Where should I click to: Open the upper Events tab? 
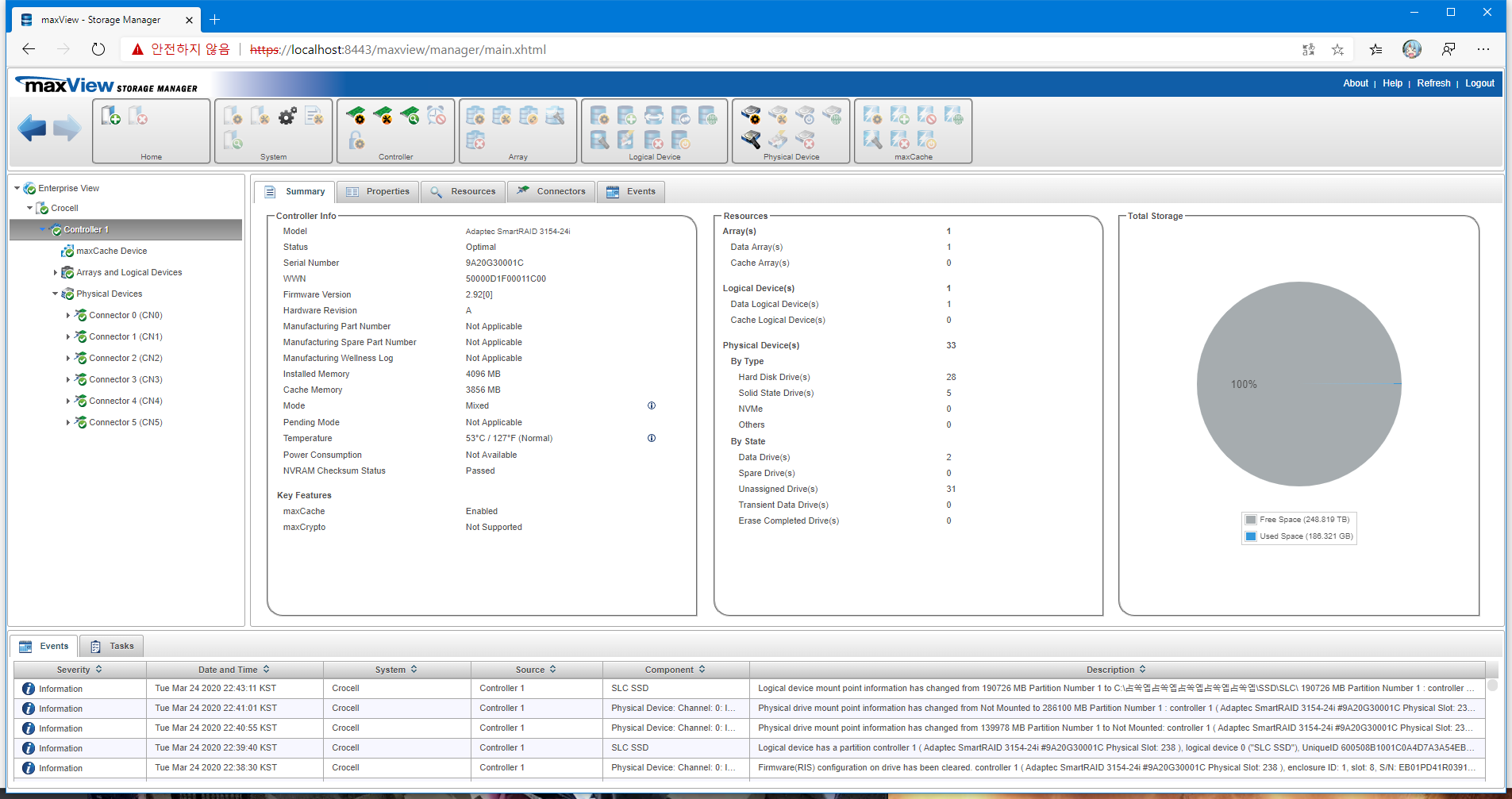tap(631, 192)
